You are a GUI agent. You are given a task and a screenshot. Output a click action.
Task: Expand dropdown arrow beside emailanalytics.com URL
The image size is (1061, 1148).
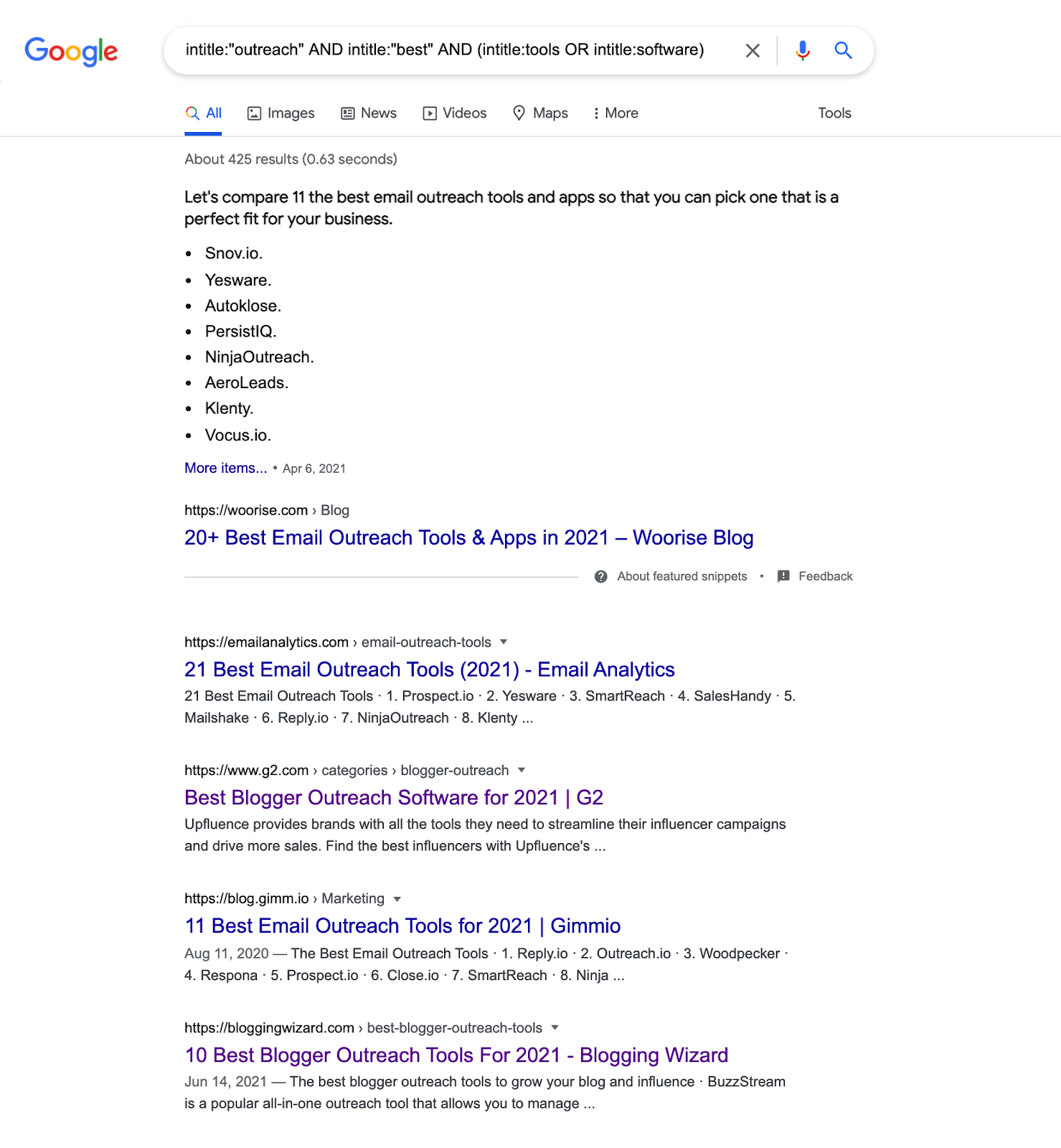tap(504, 641)
